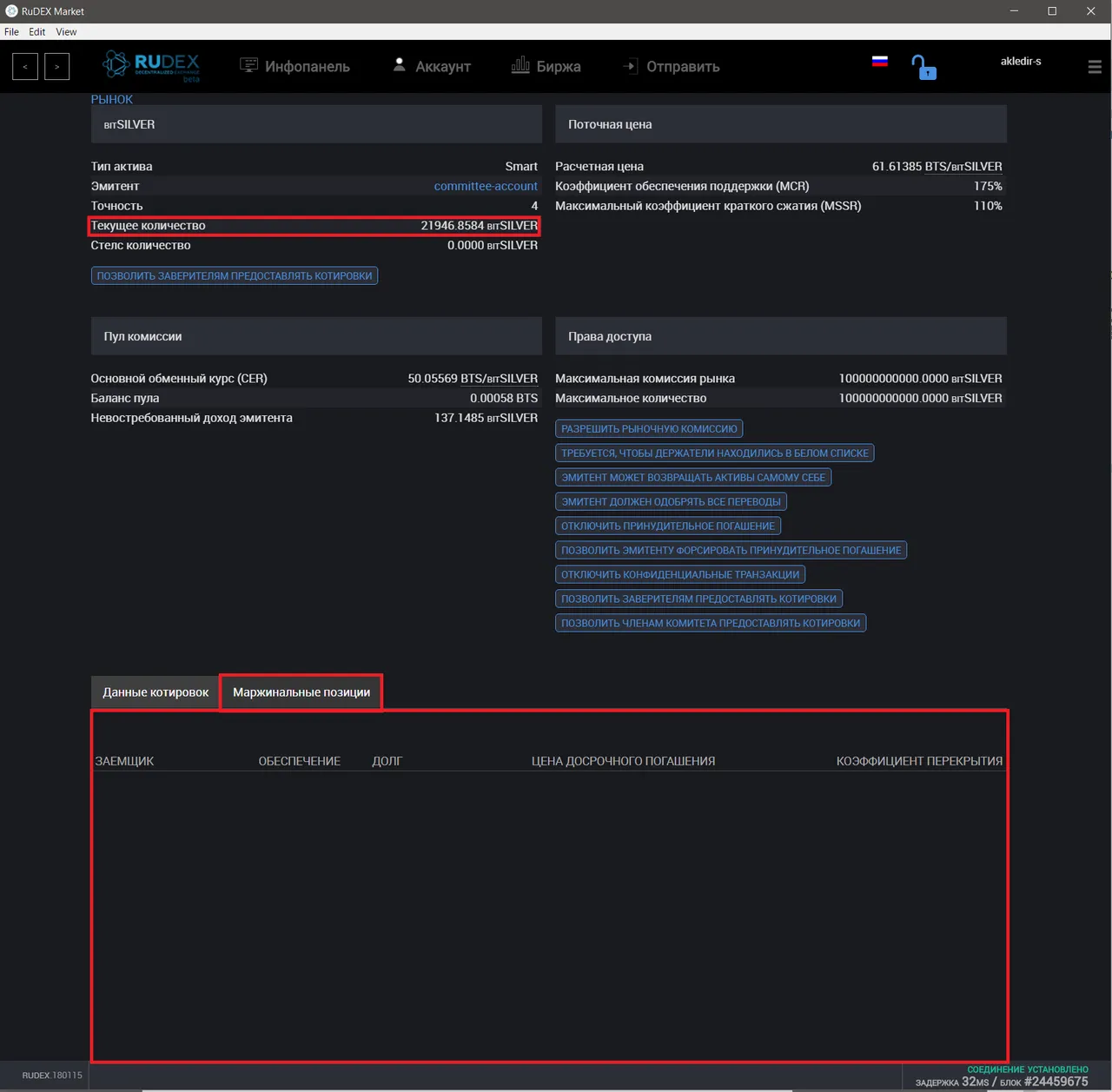The width and height of the screenshot is (1112, 1092).
Task: Open the Edit menu
Action: (37, 32)
